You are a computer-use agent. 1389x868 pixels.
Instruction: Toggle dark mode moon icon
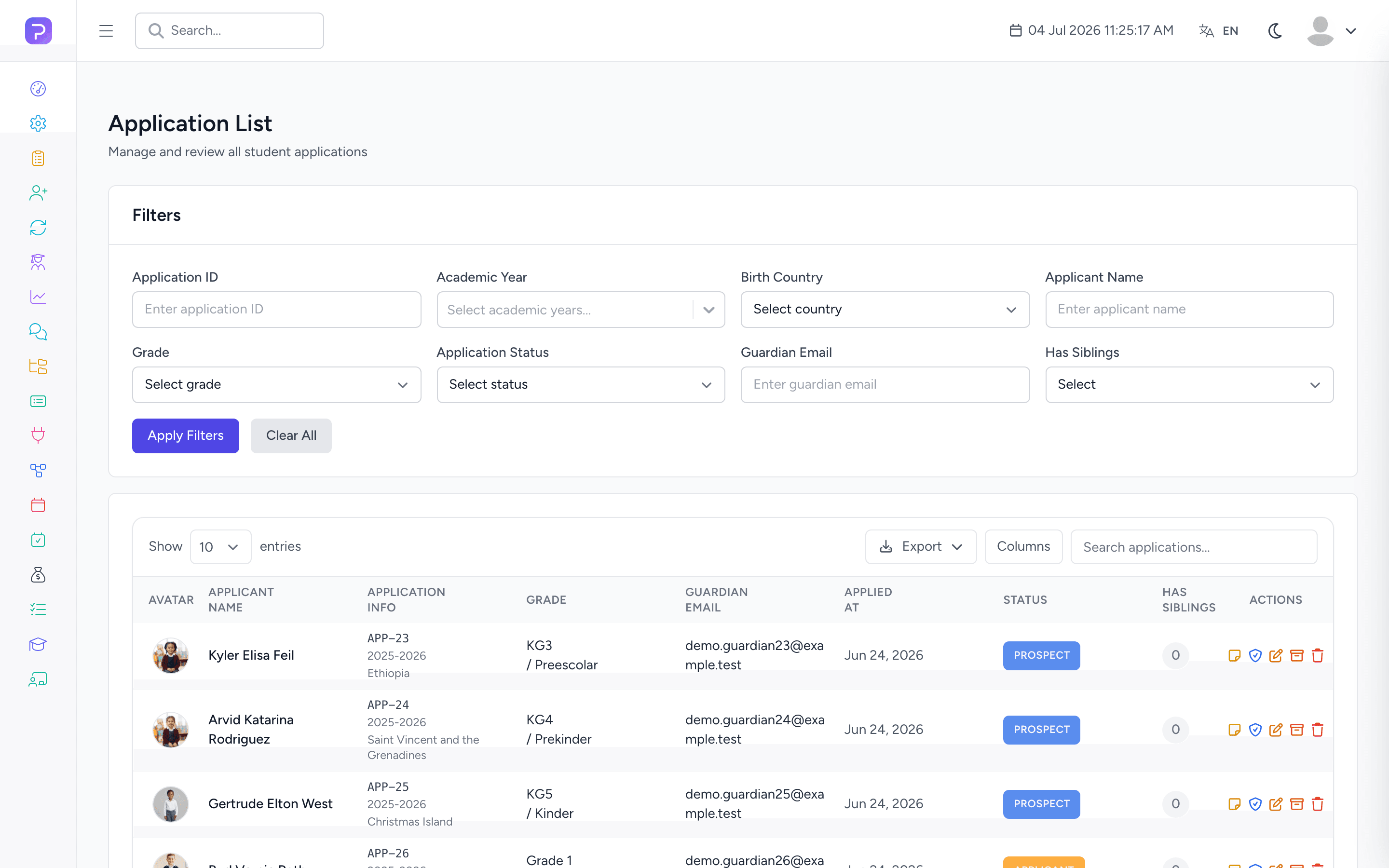coord(1275,31)
